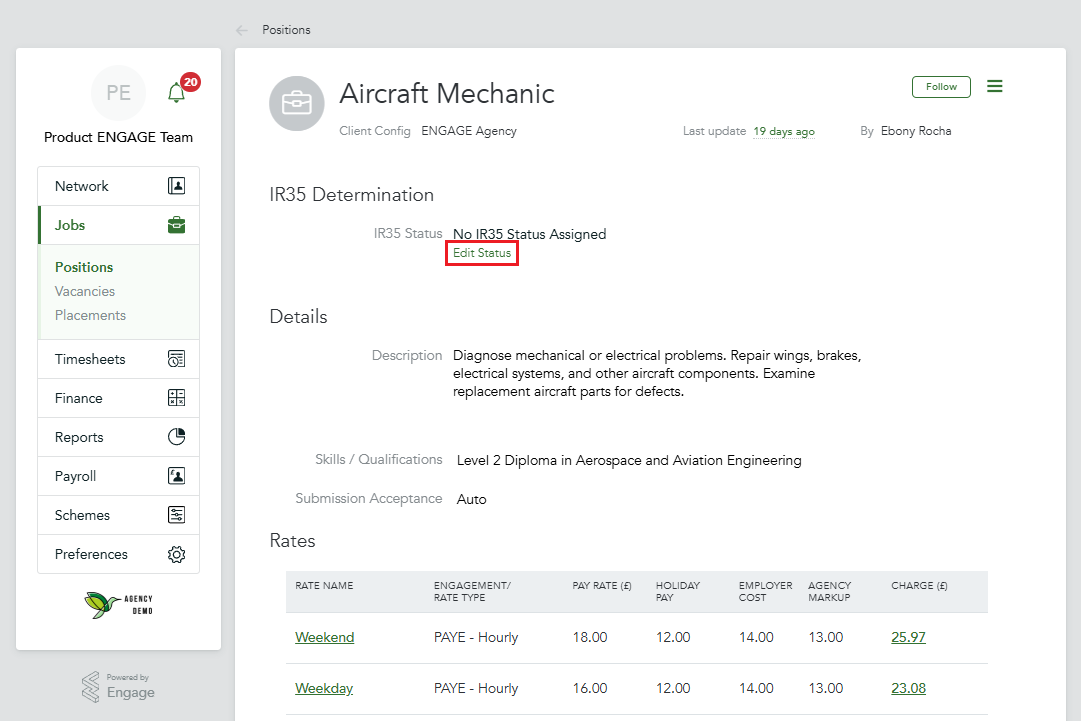Click the Weekday pay rate 16.00 cell

click(x=590, y=689)
